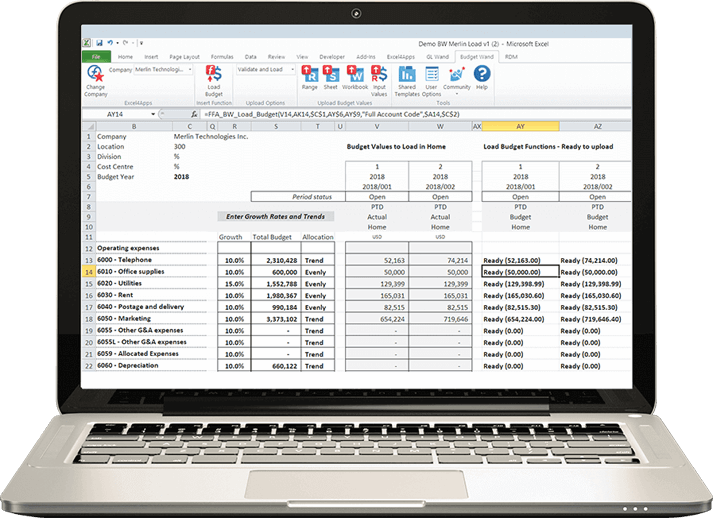This screenshot has height=518, width=713.
Task: Click Total Budget value 2,310,428
Action: tap(276, 260)
